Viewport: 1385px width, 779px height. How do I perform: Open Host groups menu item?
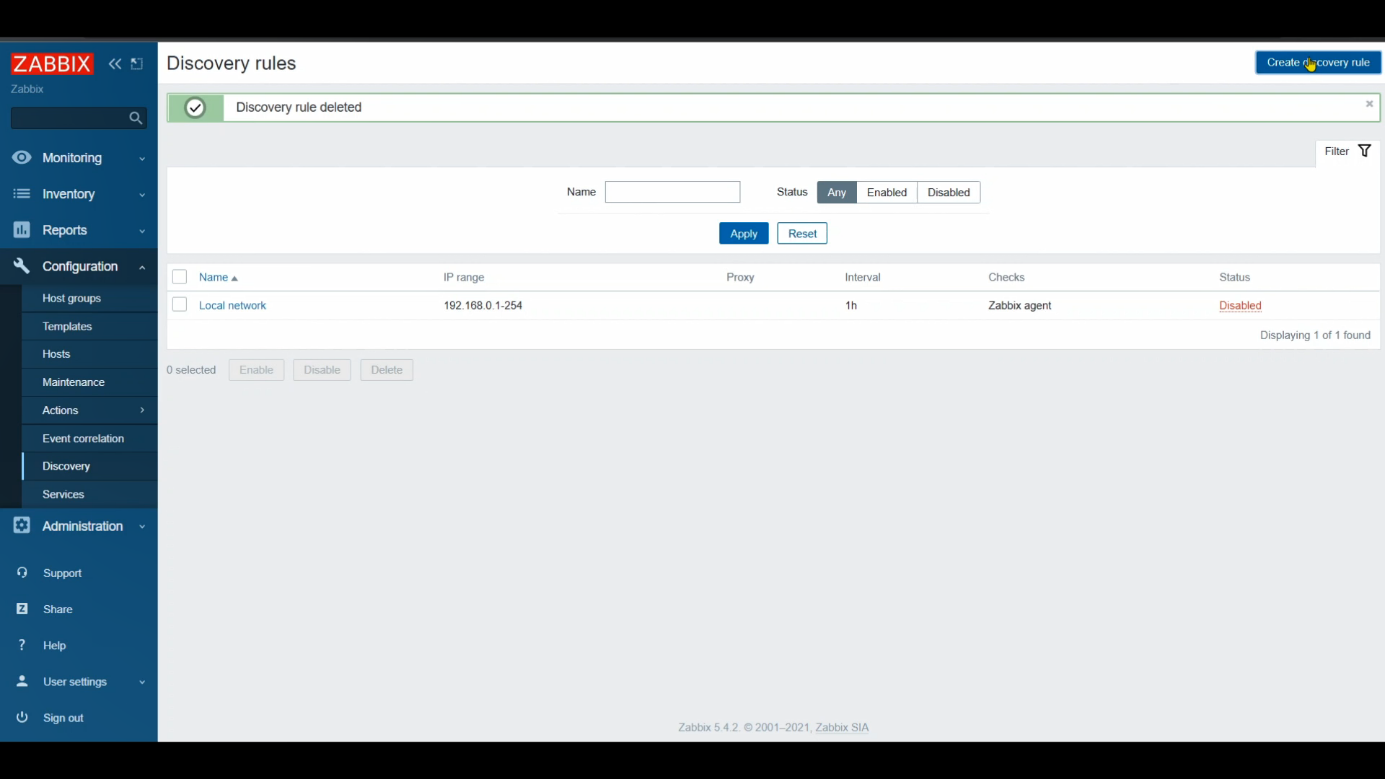[90, 298]
